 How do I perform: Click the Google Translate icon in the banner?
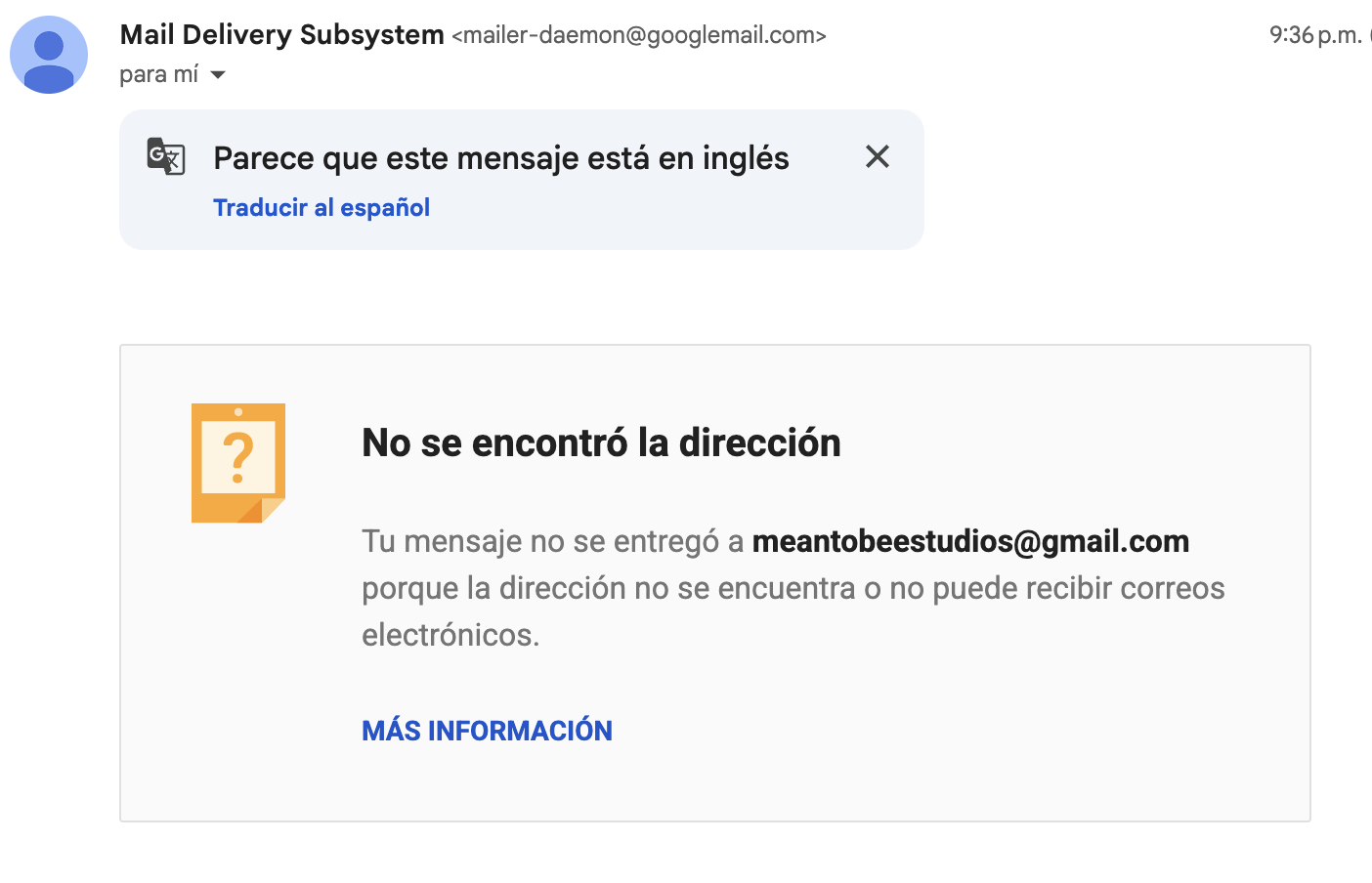(x=166, y=156)
